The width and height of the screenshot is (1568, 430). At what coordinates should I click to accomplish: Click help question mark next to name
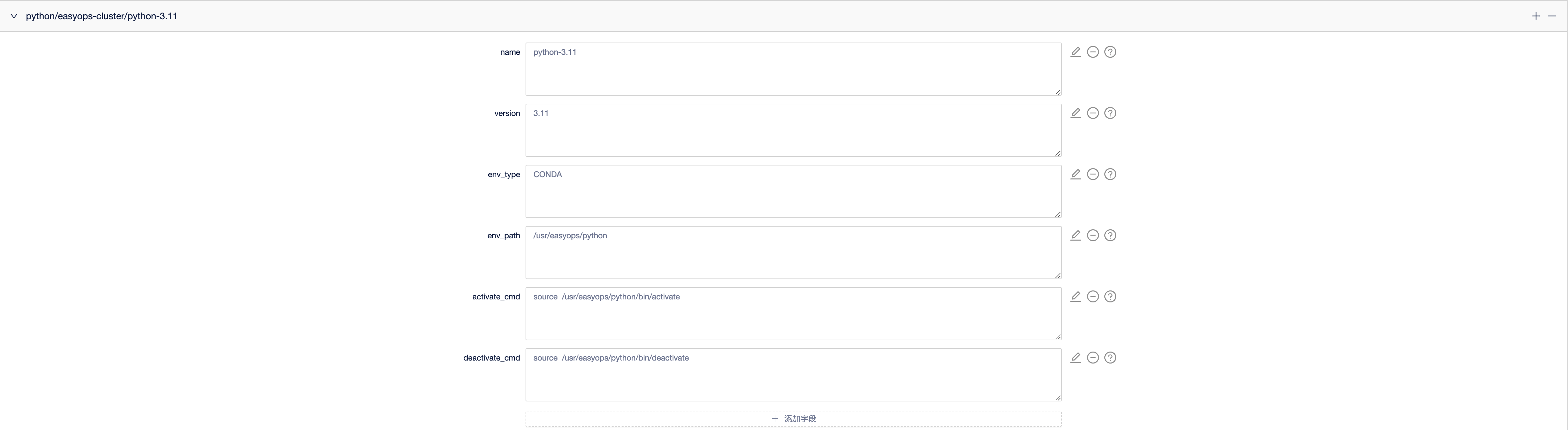pos(1110,52)
